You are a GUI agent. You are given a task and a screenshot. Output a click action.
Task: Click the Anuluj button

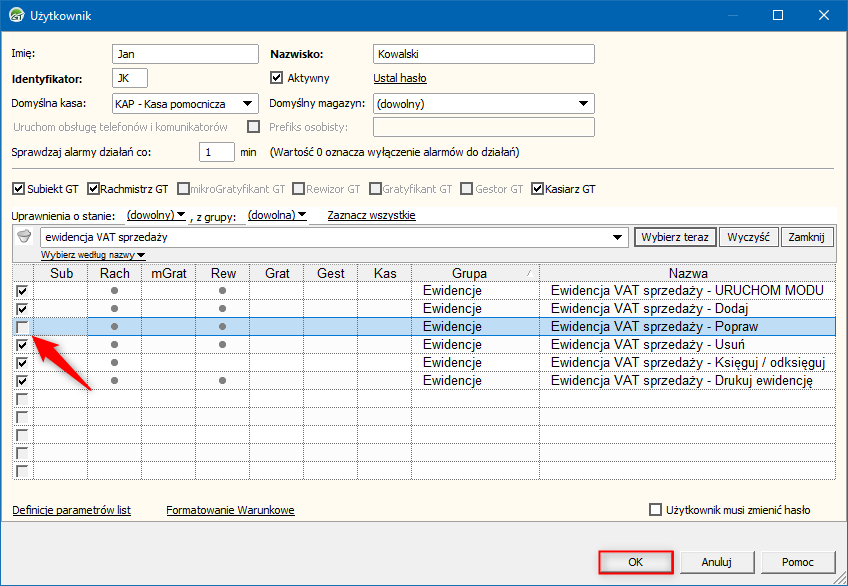(x=717, y=562)
